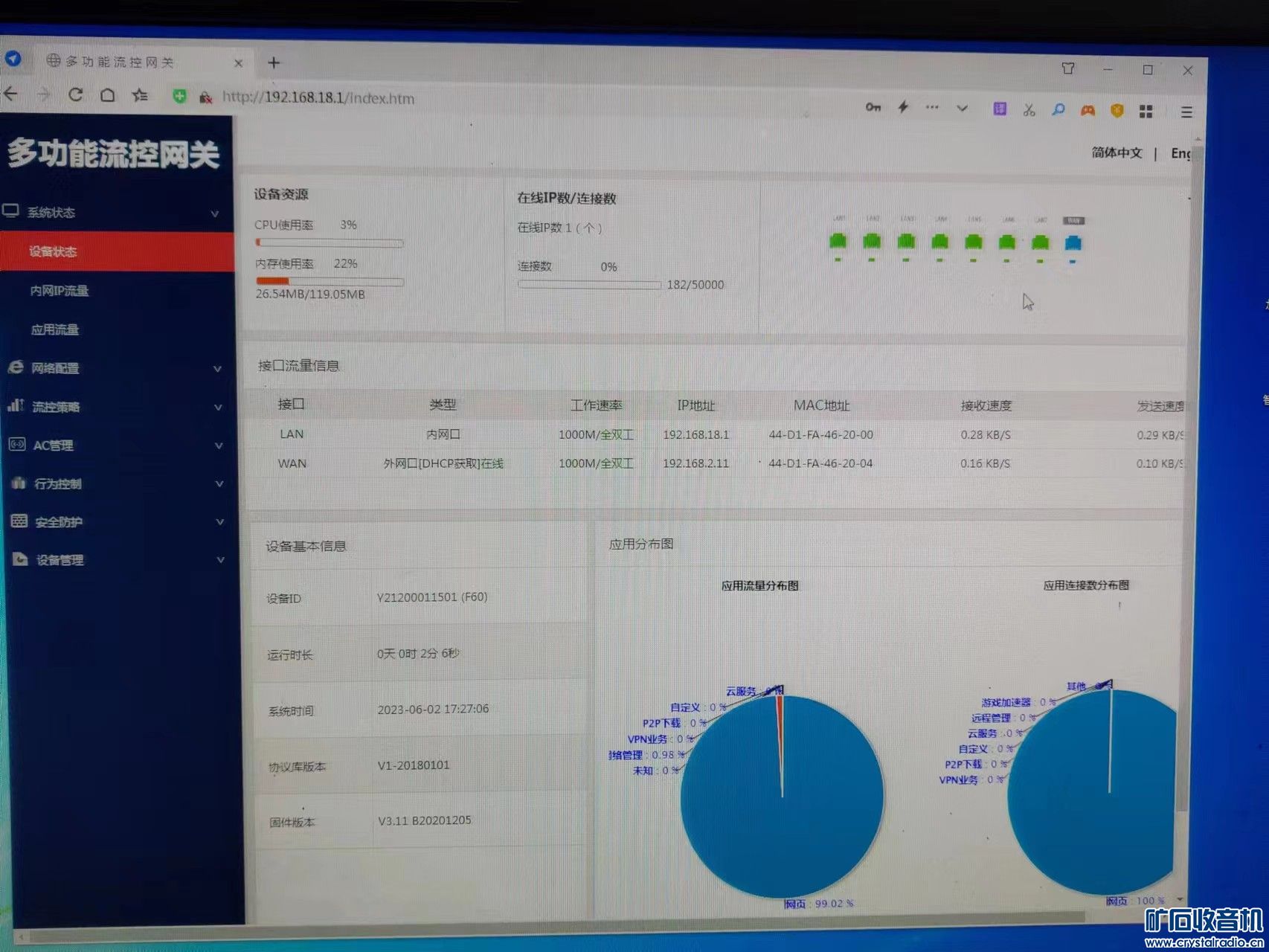
Task: Click the LAN4 port icon
Action: 940,242
